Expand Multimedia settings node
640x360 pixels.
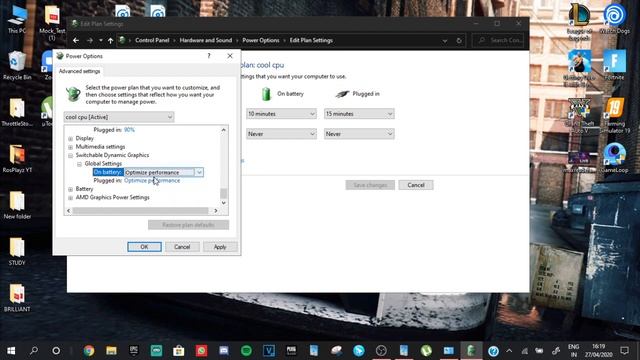point(70,147)
